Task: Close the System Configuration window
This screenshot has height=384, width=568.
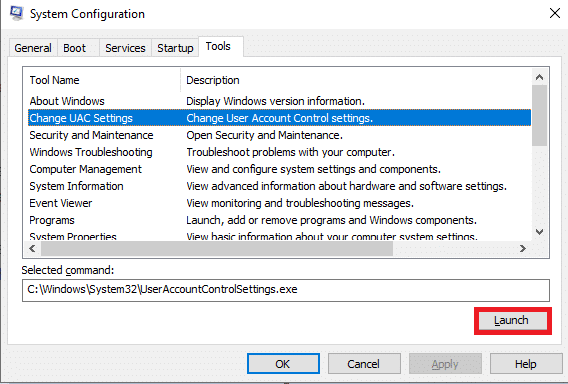Action: click(555, 13)
